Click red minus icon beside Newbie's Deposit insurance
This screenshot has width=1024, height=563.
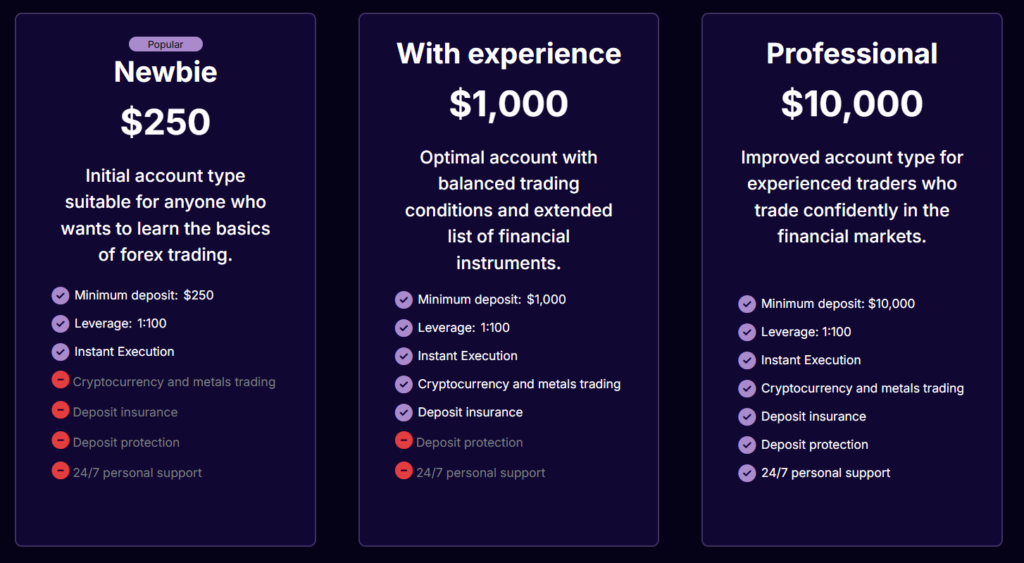click(60, 411)
